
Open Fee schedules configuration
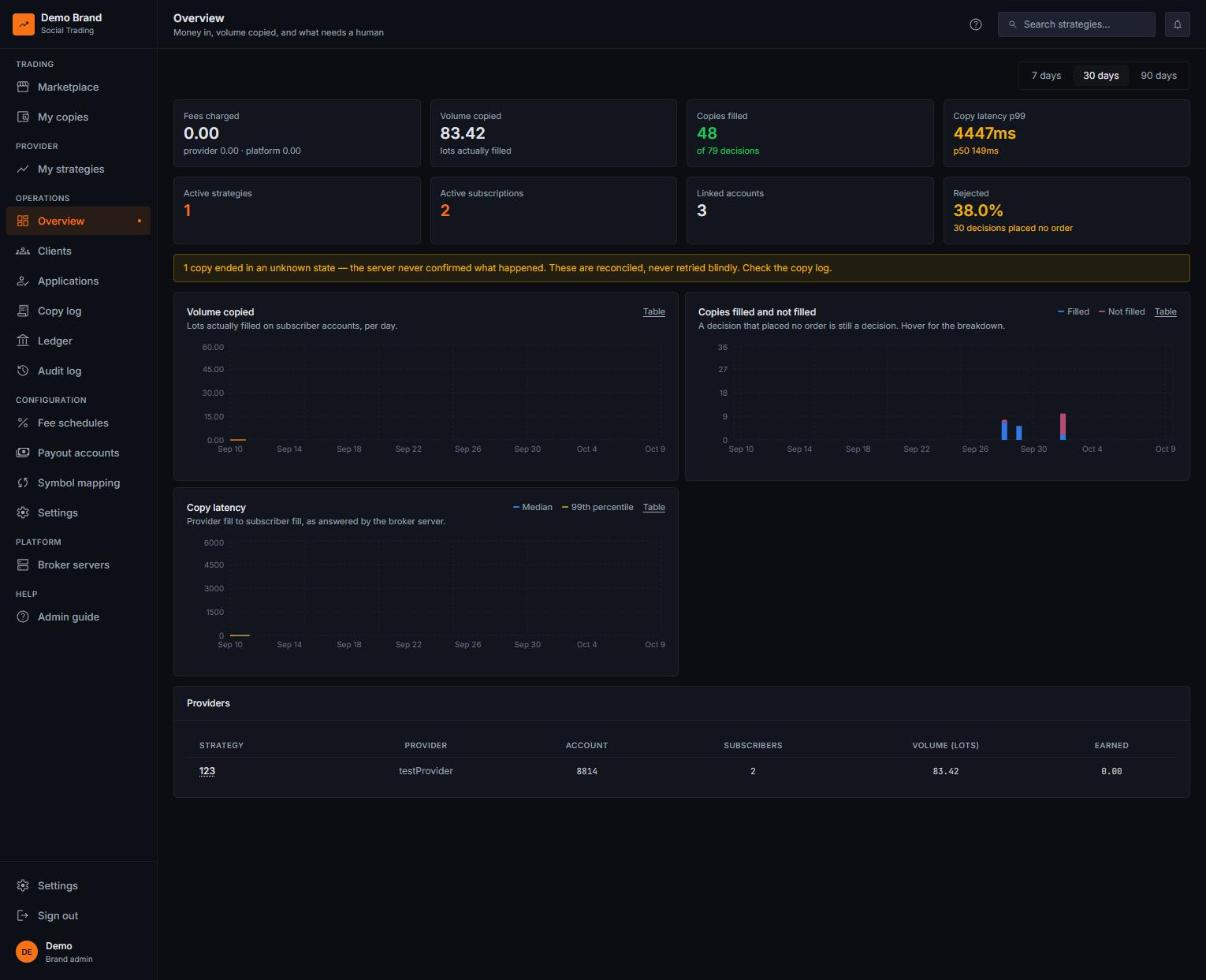click(x=78, y=423)
